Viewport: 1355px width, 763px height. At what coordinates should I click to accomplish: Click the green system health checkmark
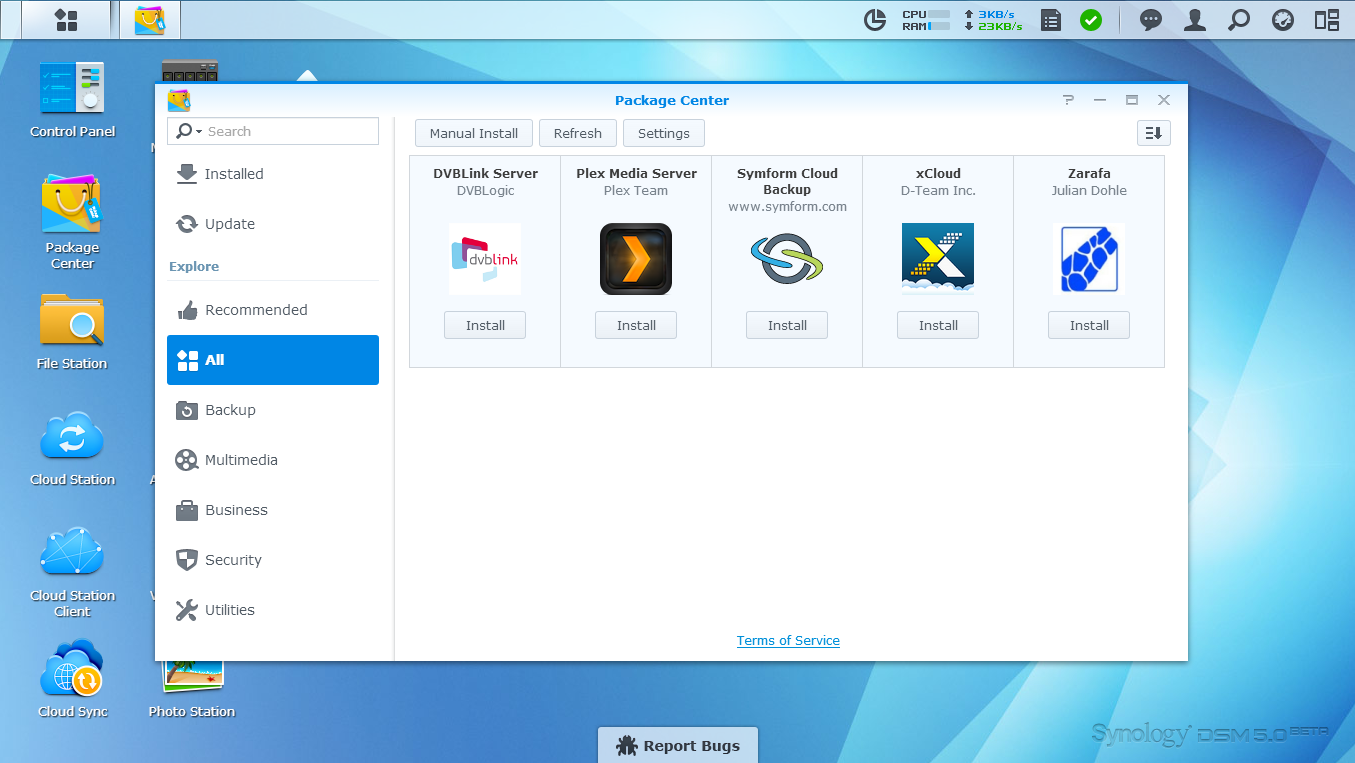tap(1091, 20)
